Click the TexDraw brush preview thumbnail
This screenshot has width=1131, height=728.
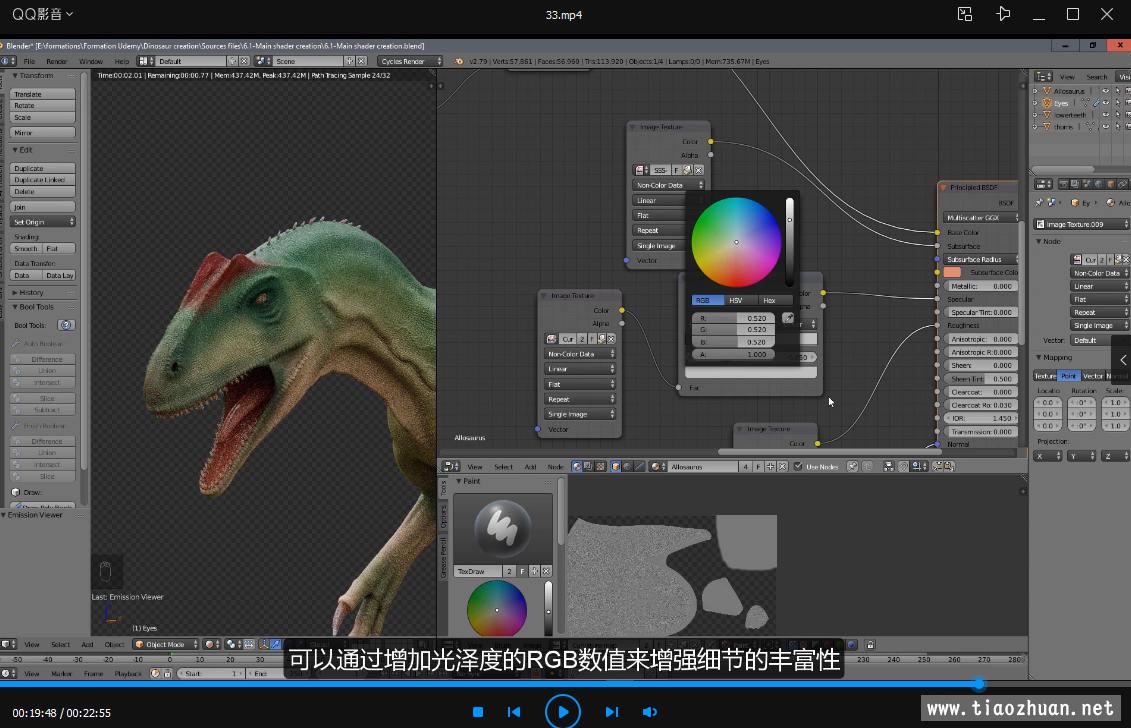click(x=503, y=529)
